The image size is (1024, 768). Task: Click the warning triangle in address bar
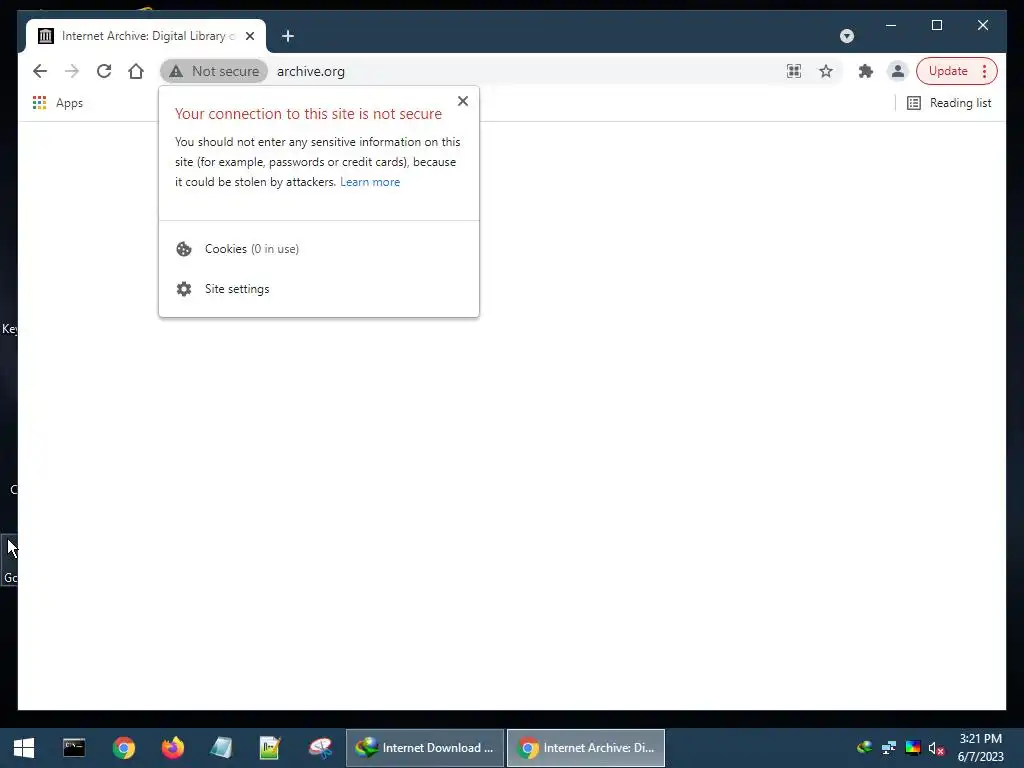tap(176, 71)
